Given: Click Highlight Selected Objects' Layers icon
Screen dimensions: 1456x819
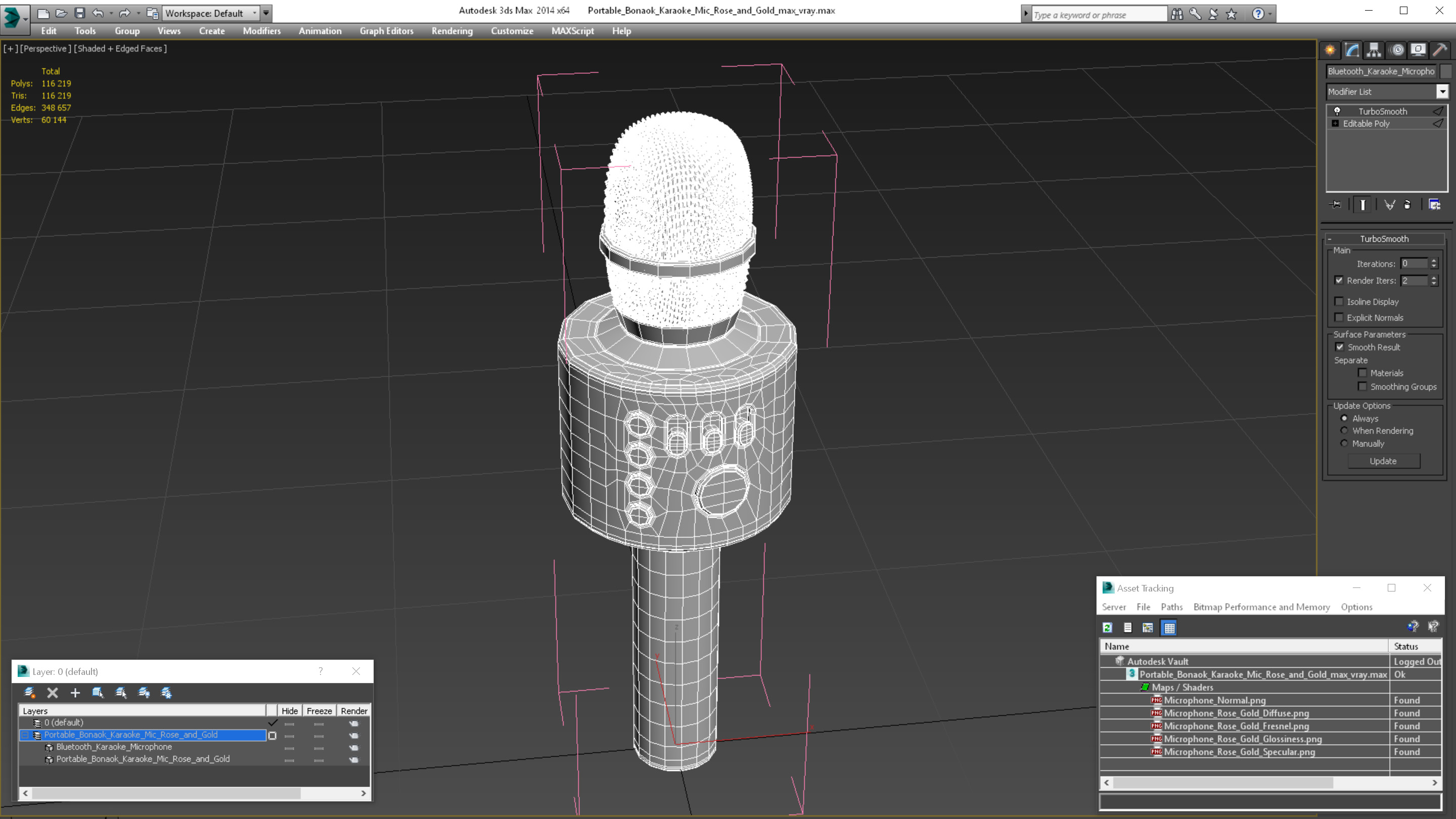Looking at the screenshot, I should pos(121,693).
